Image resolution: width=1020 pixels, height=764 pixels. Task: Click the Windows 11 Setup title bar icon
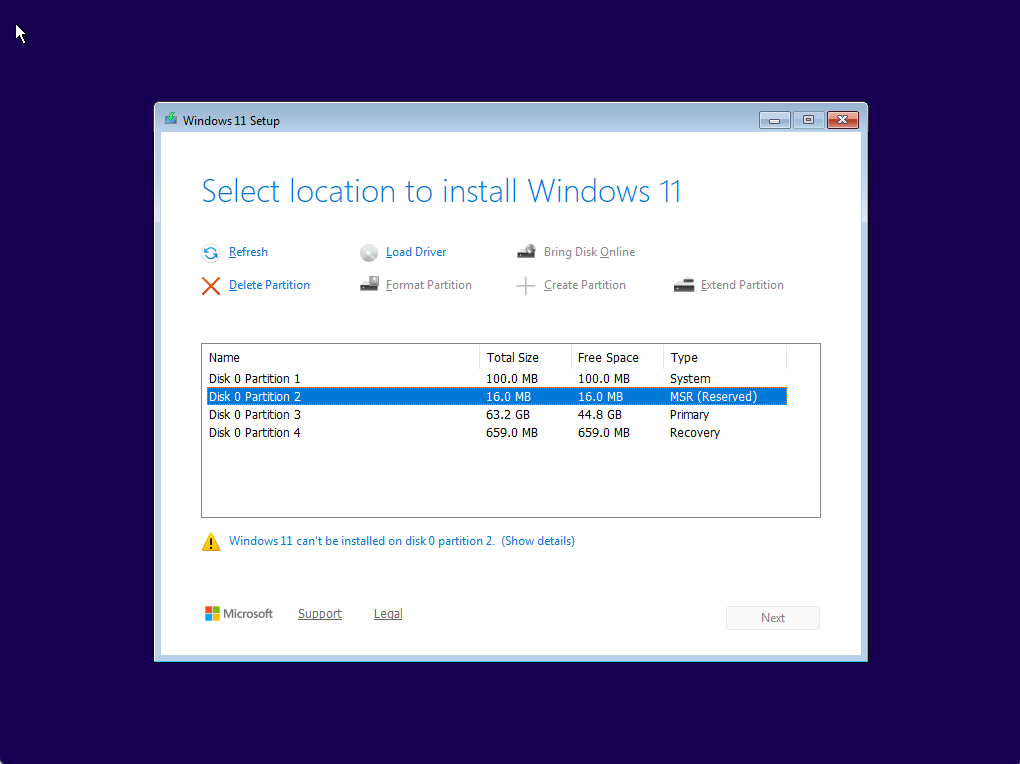[x=170, y=119]
